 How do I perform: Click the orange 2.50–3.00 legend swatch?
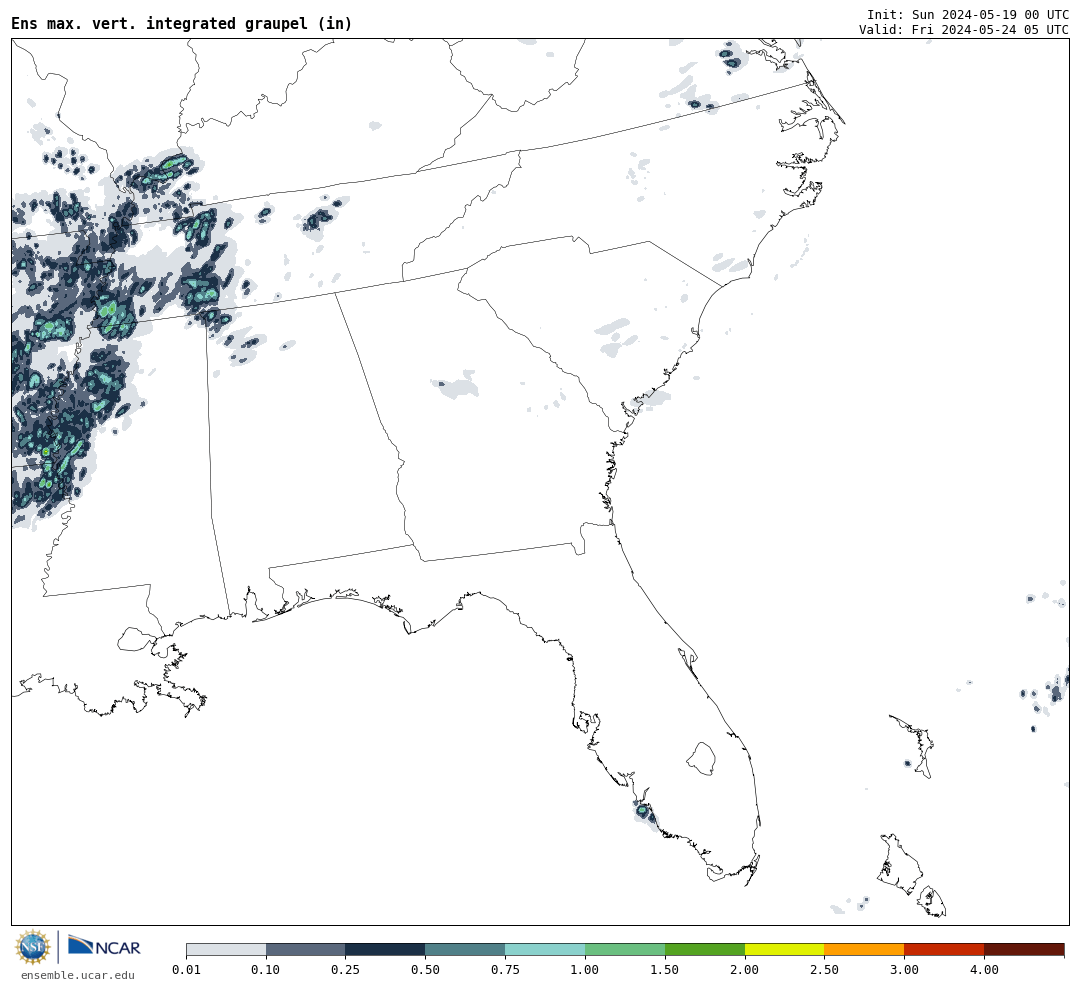[864, 949]
